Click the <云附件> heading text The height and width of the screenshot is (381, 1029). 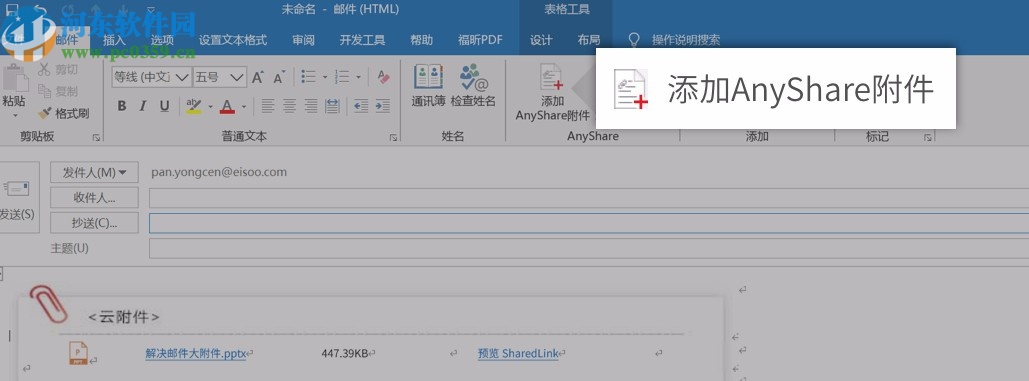click(124, 317)
